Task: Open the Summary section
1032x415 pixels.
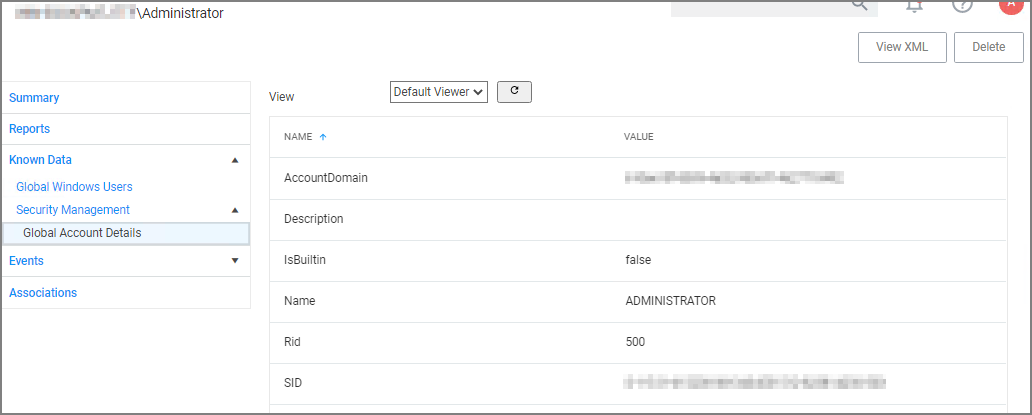Action: click(x=34, y=98)
